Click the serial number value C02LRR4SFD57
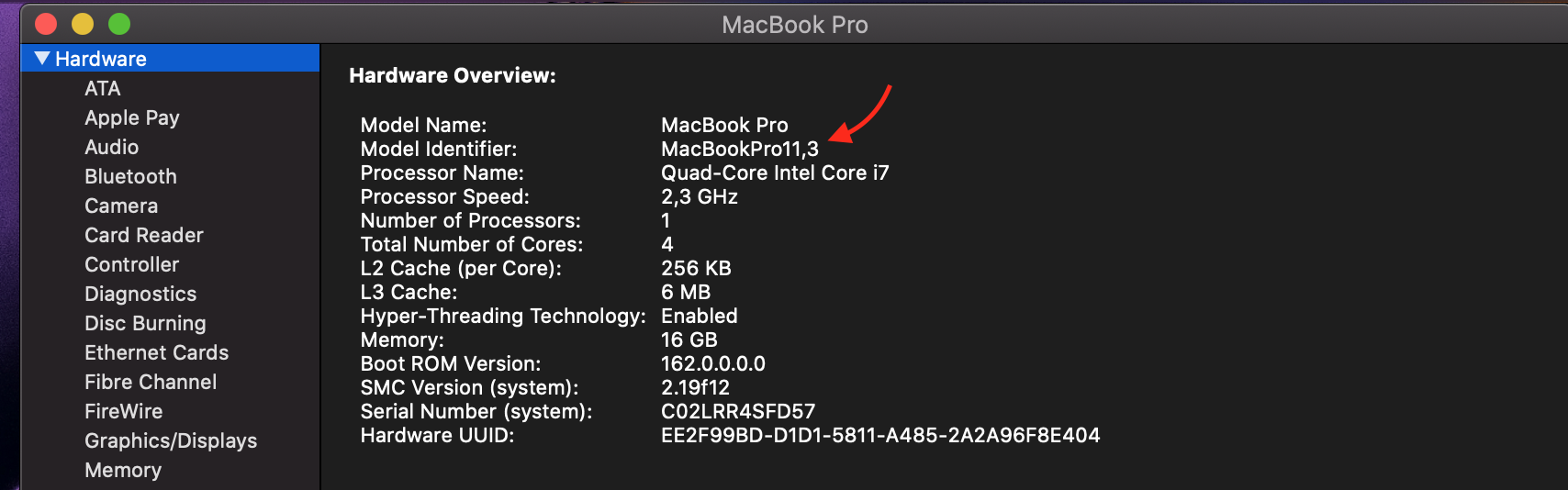 point(738,411)
